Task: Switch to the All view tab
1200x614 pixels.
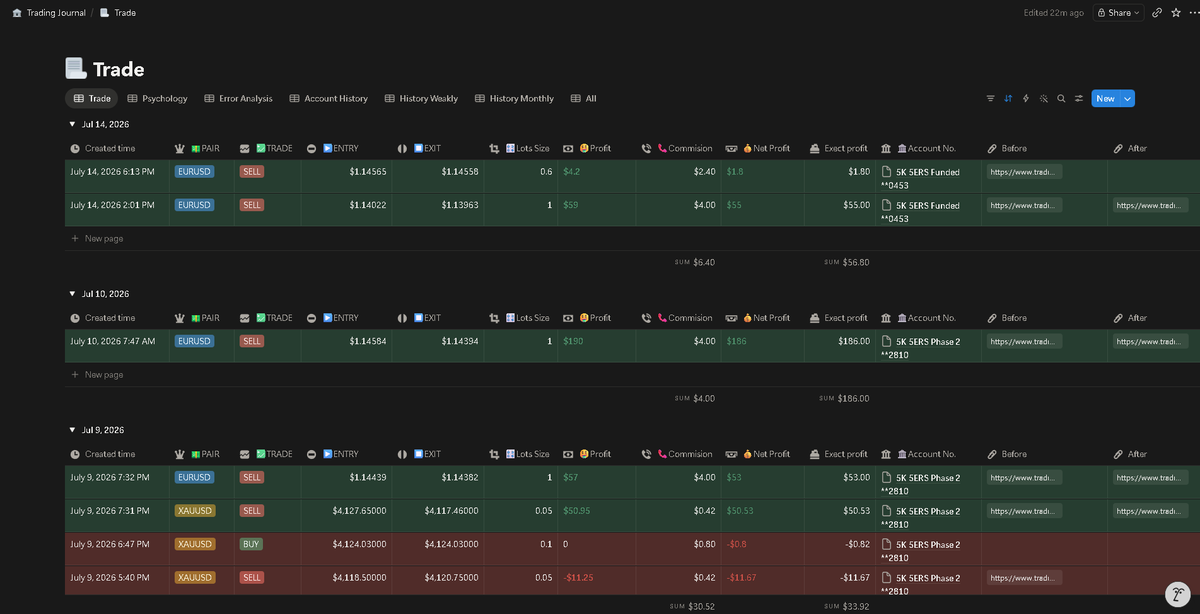Action: click(583, 99)
